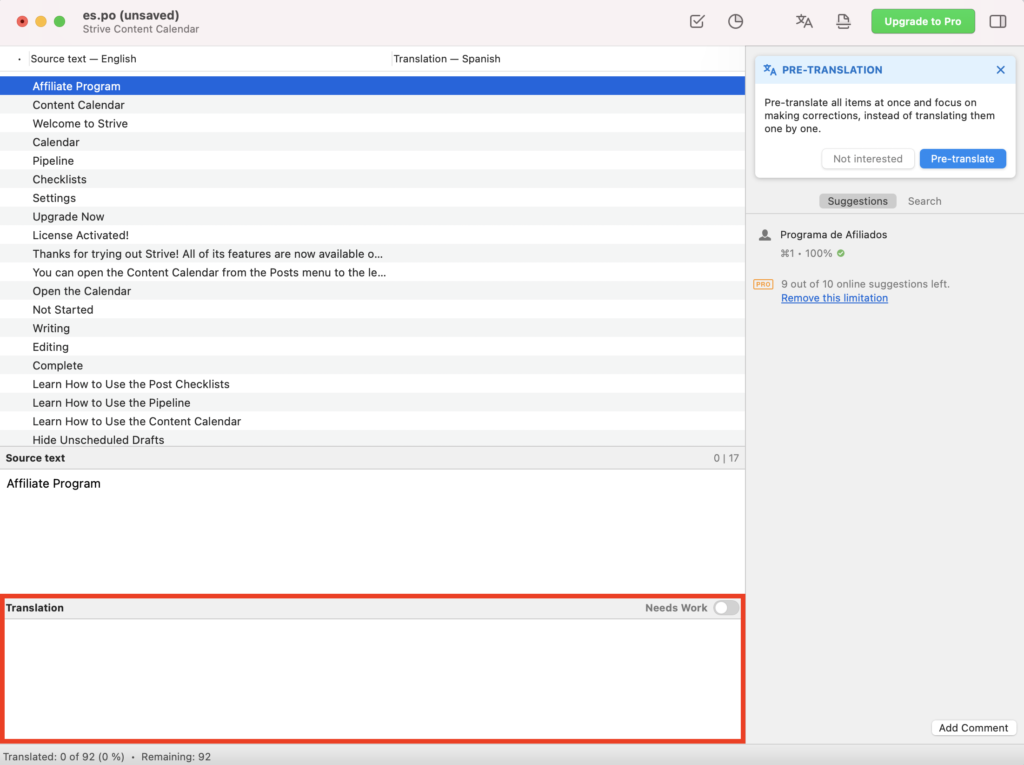Select the Suggestions tab
The height and width of the screenshot is (765, 1024).
pos(857,201)
